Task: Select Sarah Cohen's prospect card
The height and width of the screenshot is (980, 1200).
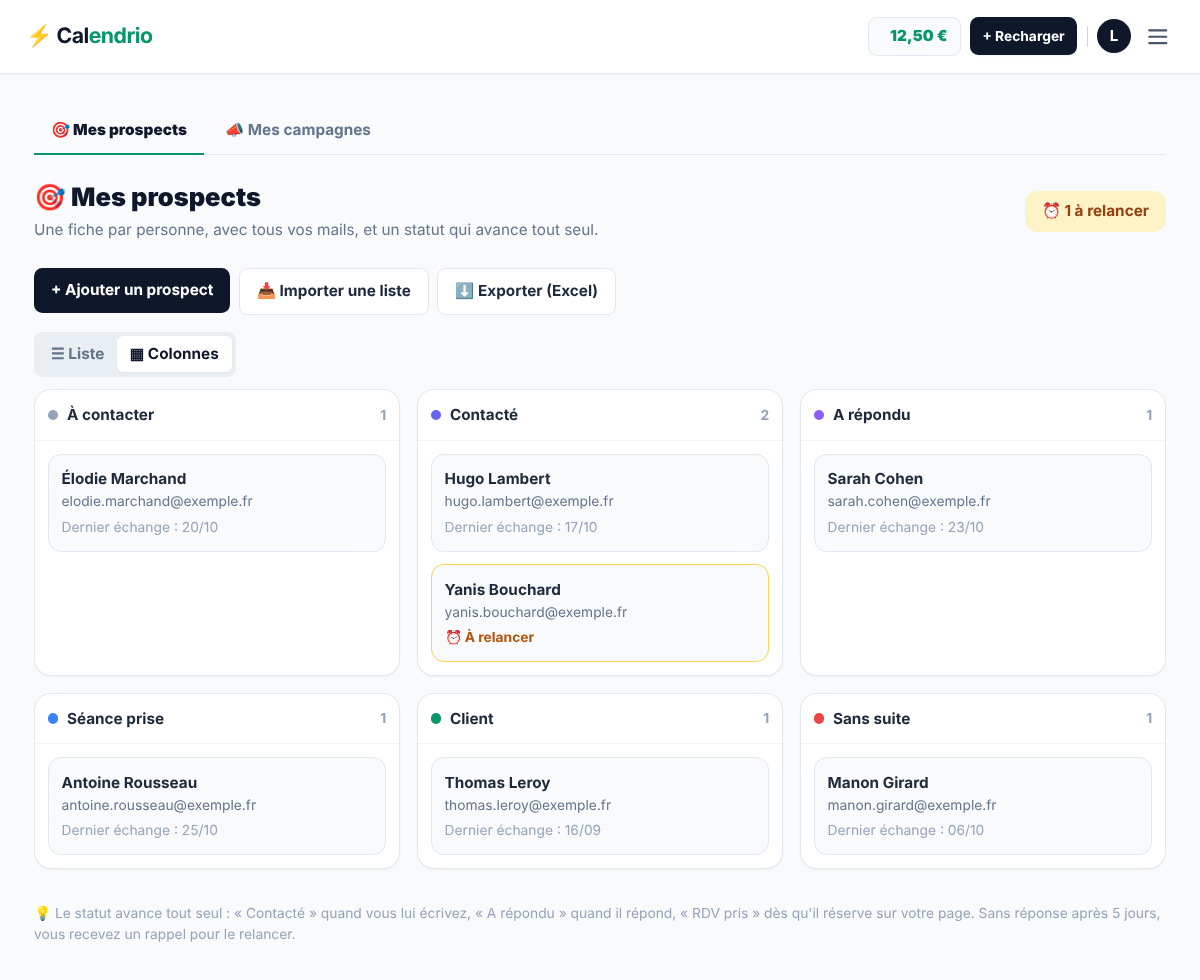Action: pos(983,503)
